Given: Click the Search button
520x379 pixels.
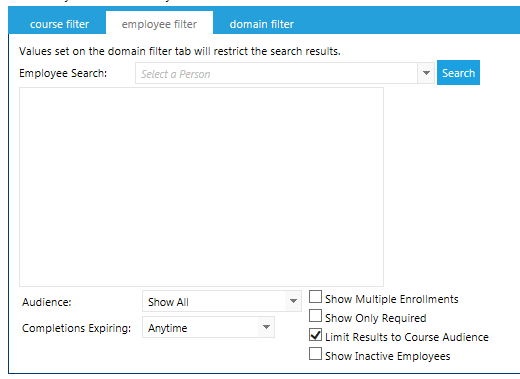Looking at the screenshot, I should [x=458, y=73].
